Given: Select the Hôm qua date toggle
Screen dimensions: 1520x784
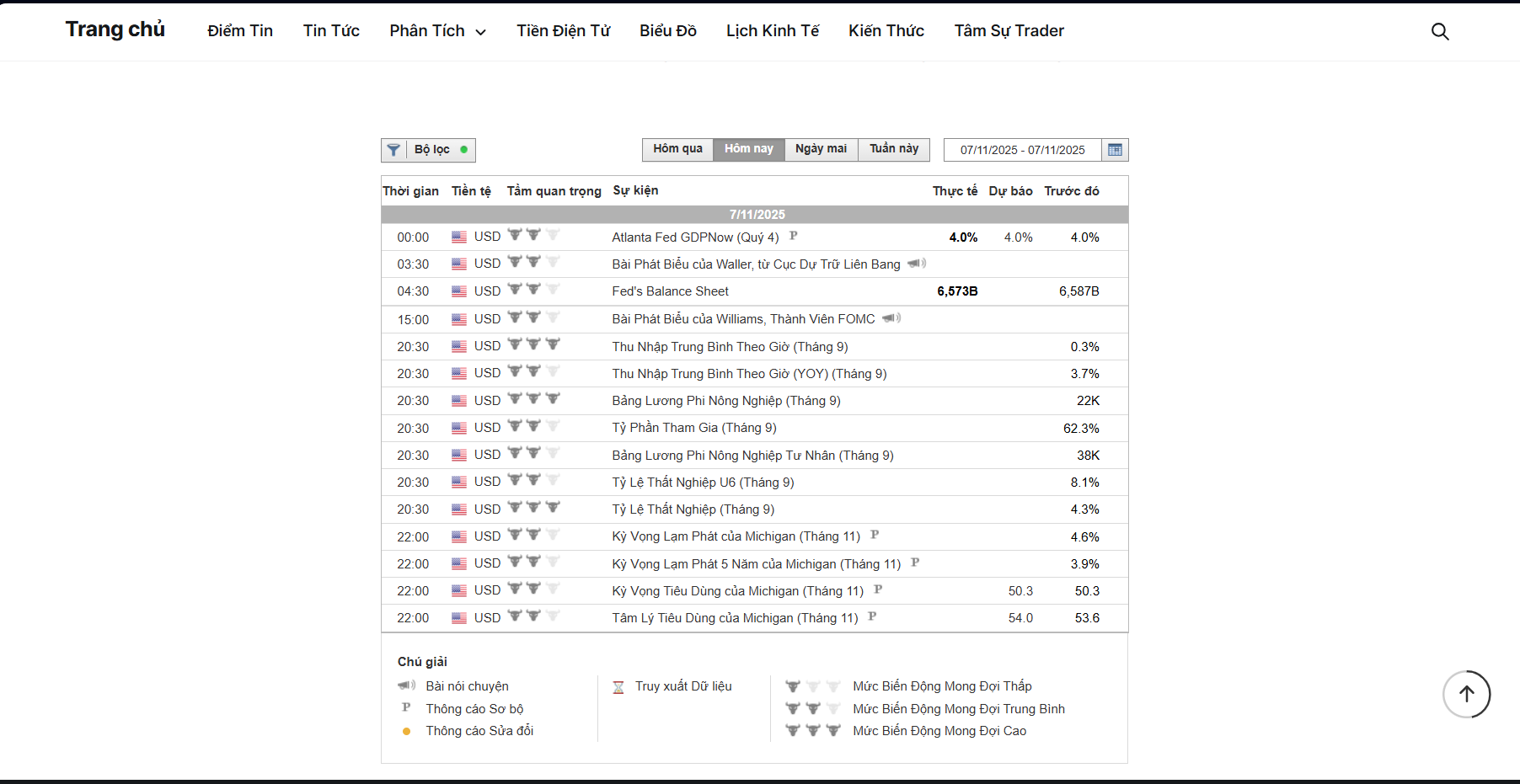Looking at the screenshot, I should pyautogui.click(x=677, y=149).
